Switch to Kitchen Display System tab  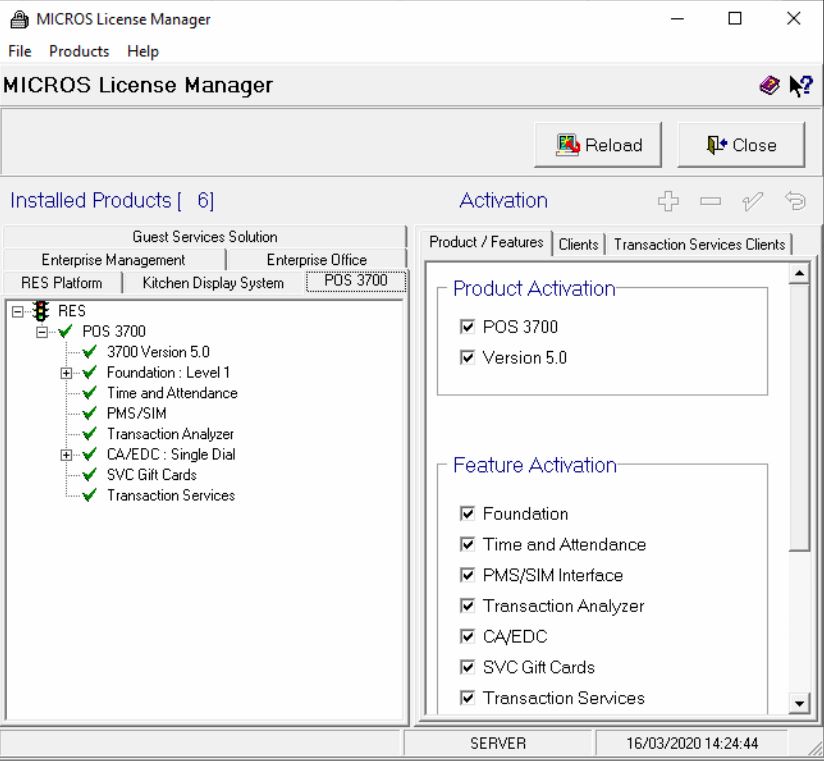[213, 283]
